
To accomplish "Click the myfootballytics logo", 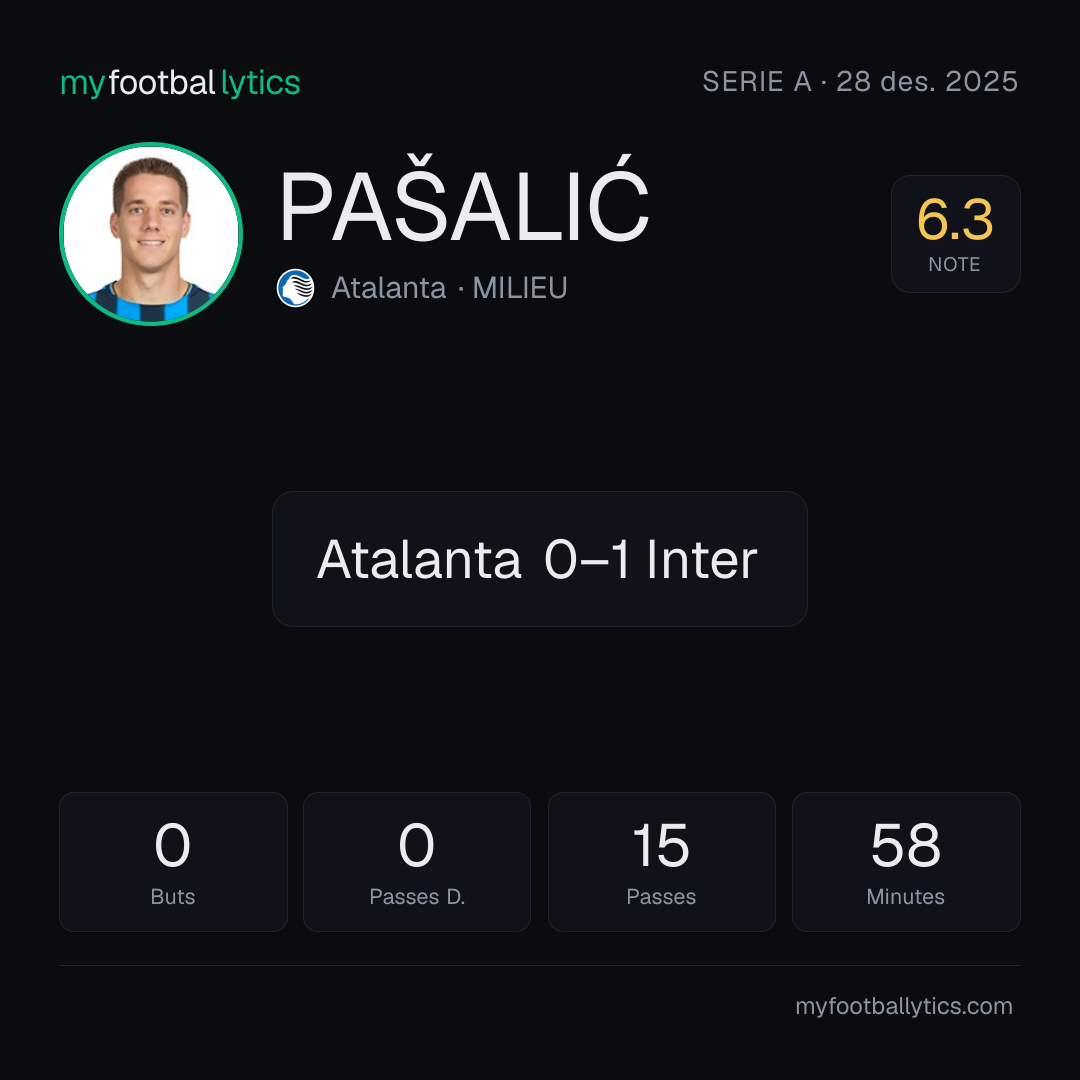I will [180, 83].
